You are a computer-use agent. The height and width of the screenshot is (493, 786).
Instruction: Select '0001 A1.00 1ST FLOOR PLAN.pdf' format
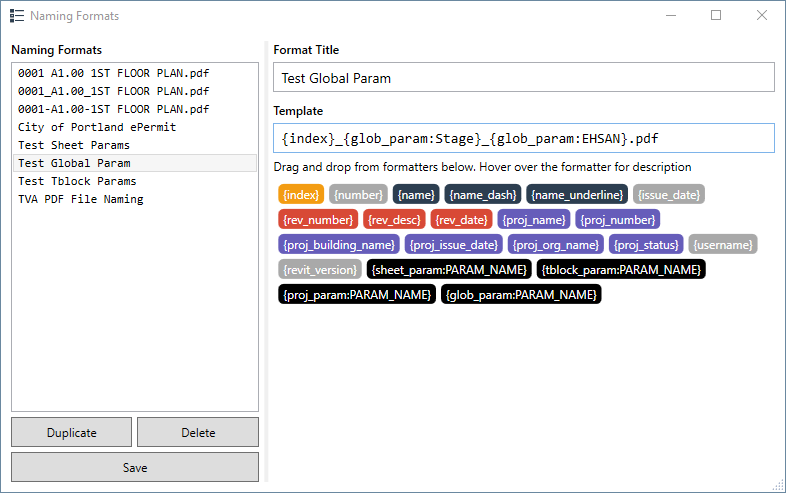point(135,73)
